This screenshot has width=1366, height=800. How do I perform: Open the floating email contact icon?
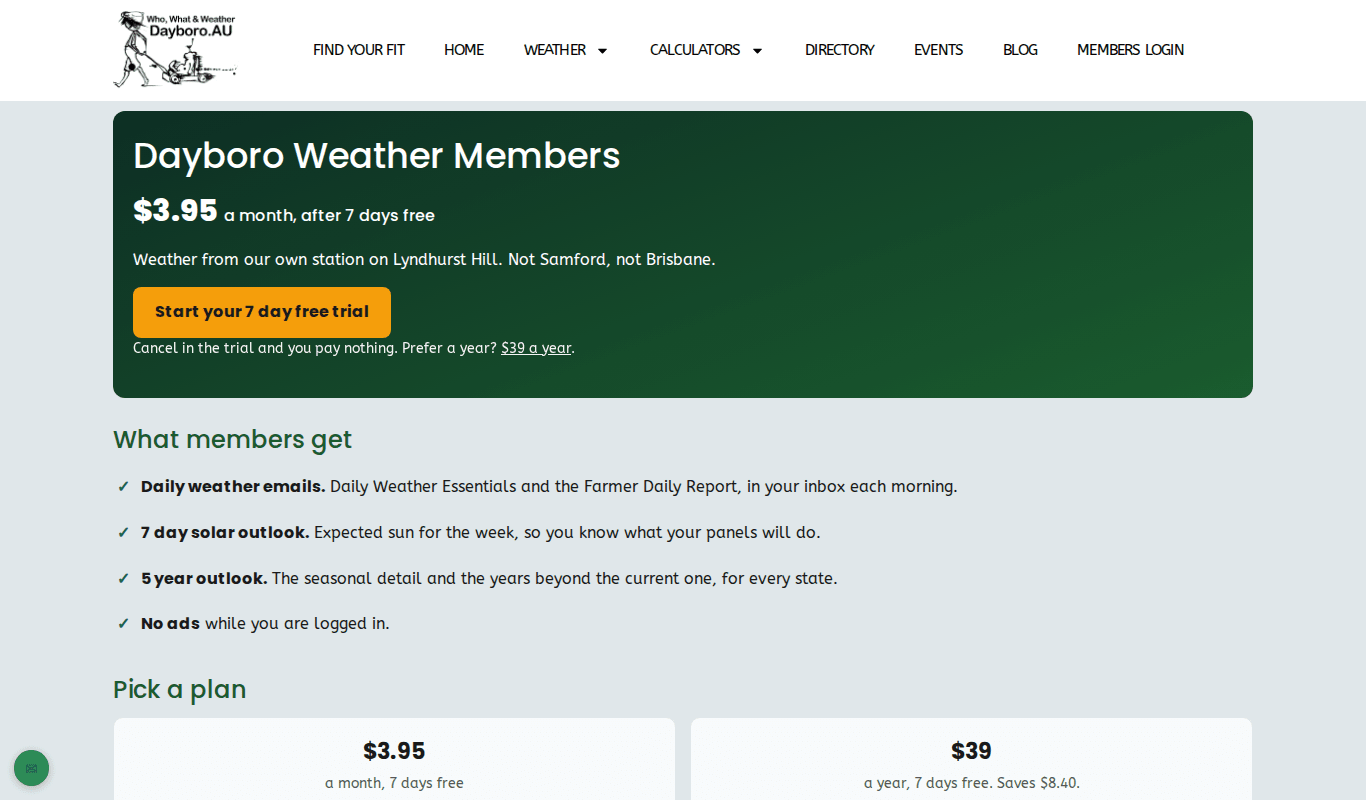(31, 768)
